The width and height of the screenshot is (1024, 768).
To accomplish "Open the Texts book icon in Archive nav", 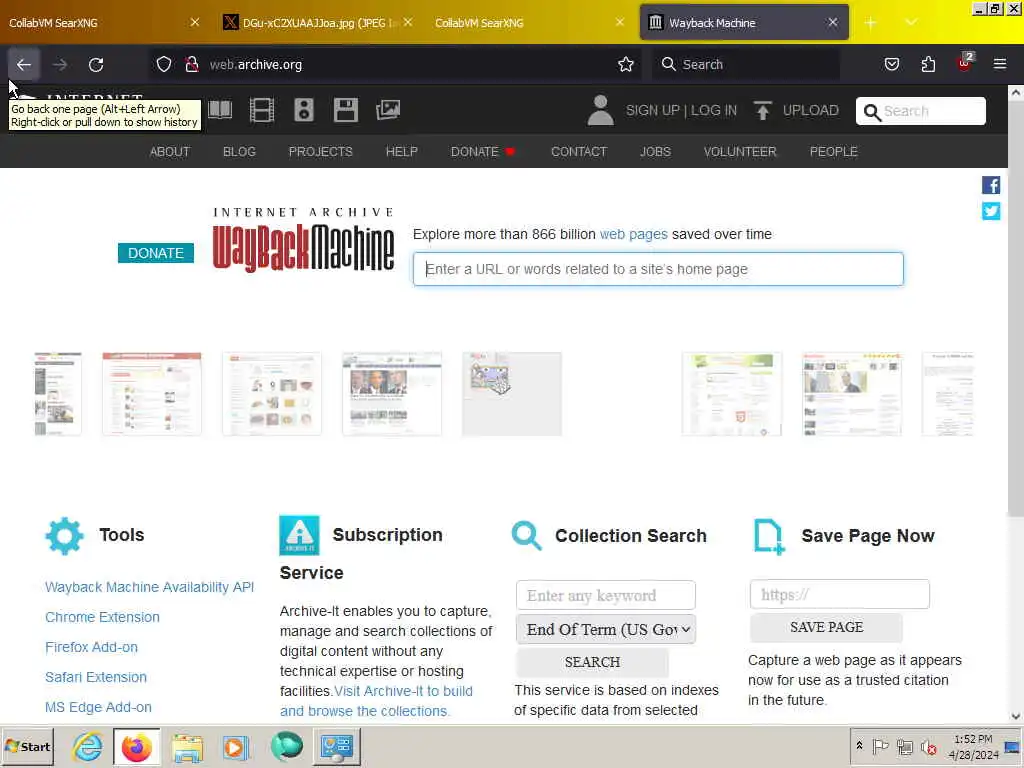I will click(220, 110).
